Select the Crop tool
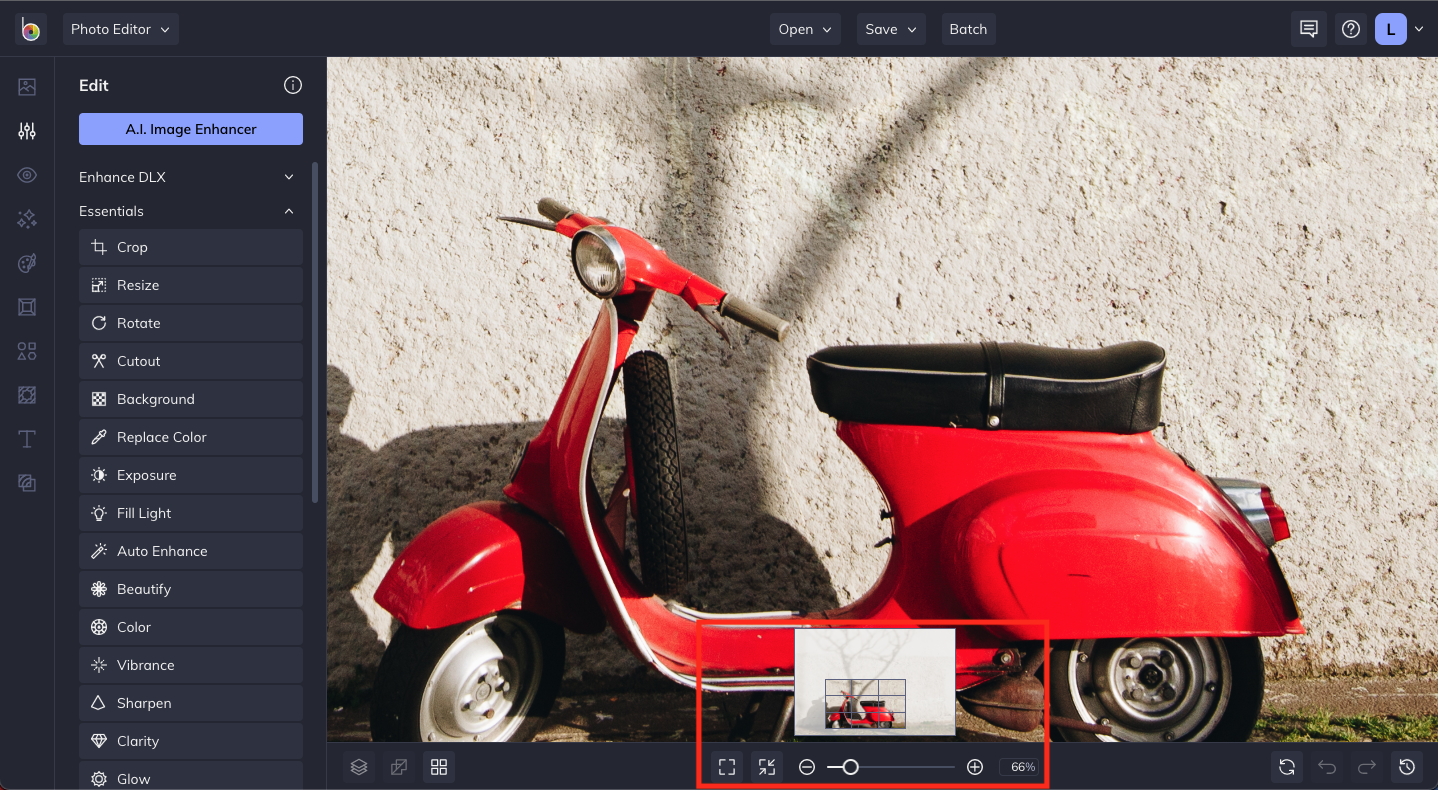This screenshot has width=1438, height=790. [x=191, y=247]
